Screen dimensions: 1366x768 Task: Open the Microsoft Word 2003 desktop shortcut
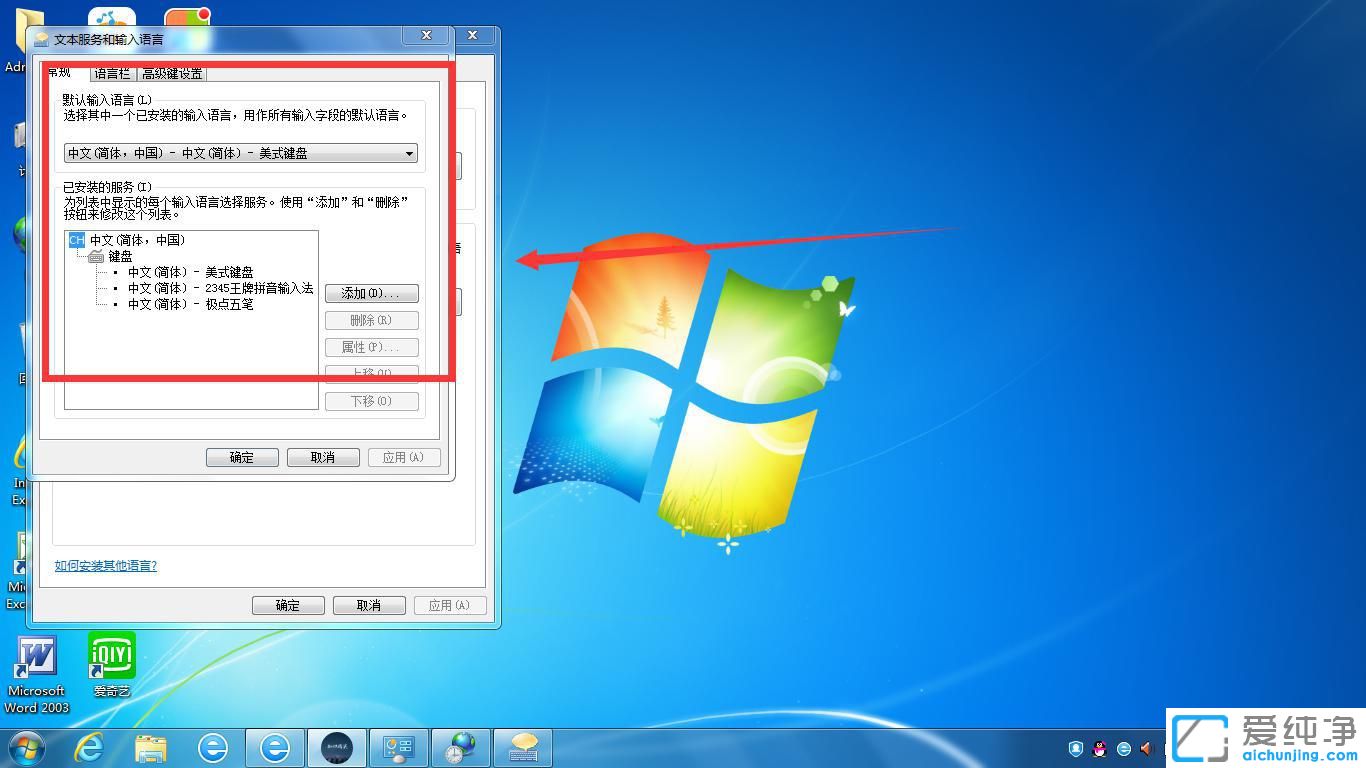[36, 674]
